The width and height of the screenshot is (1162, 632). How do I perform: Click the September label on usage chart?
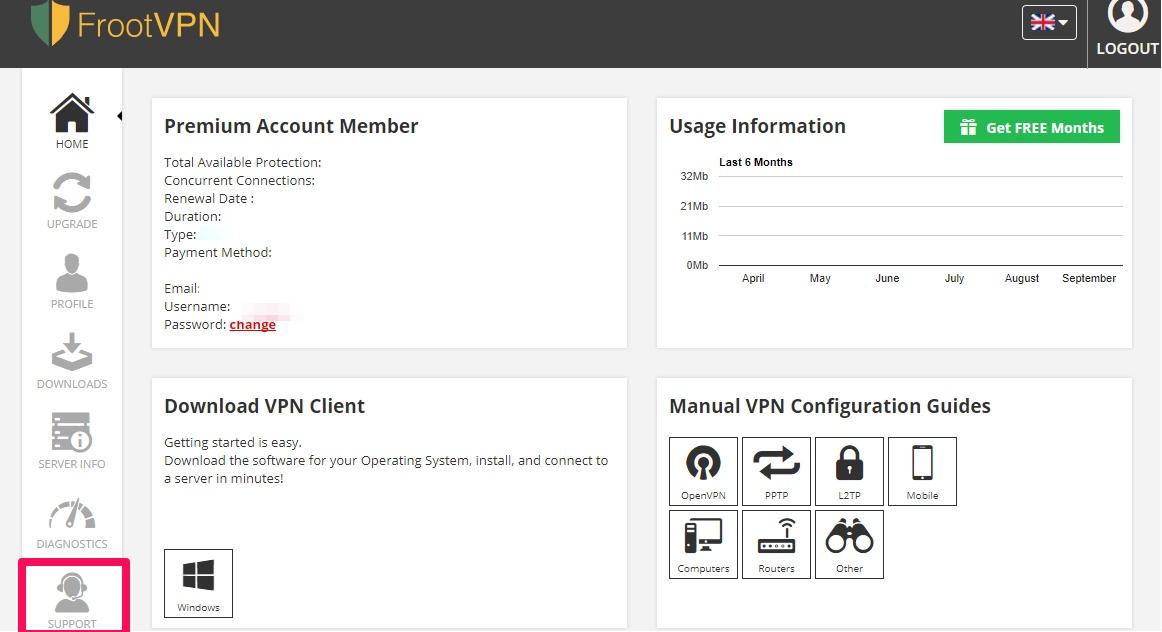[1089, 279]
